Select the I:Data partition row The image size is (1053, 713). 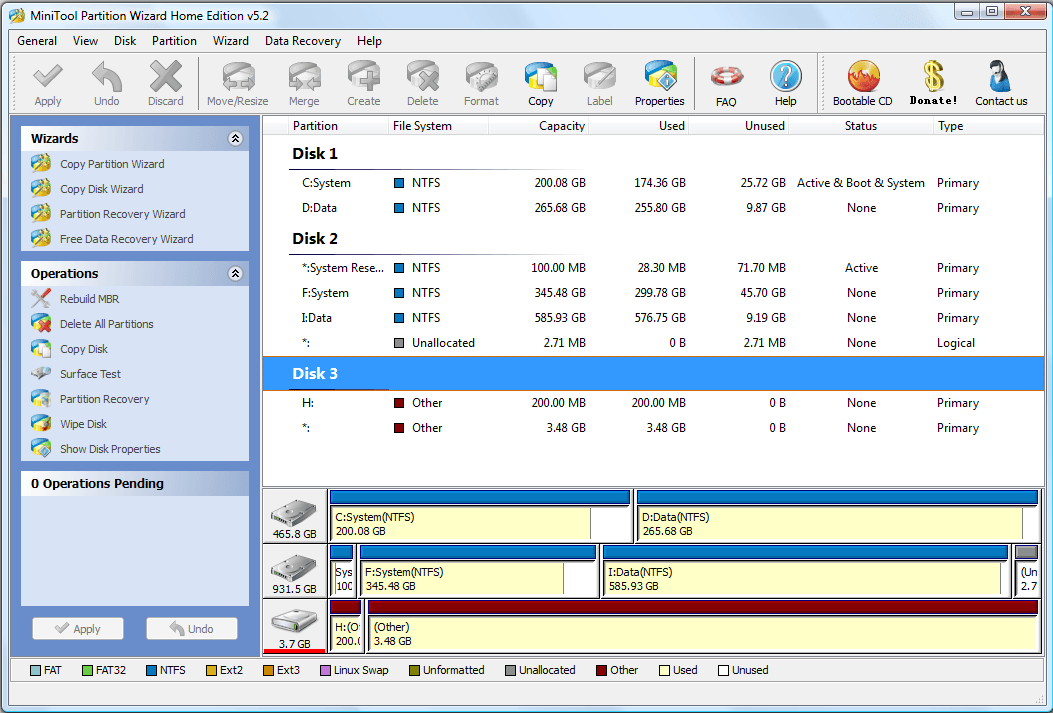click(x=653, y=318)
